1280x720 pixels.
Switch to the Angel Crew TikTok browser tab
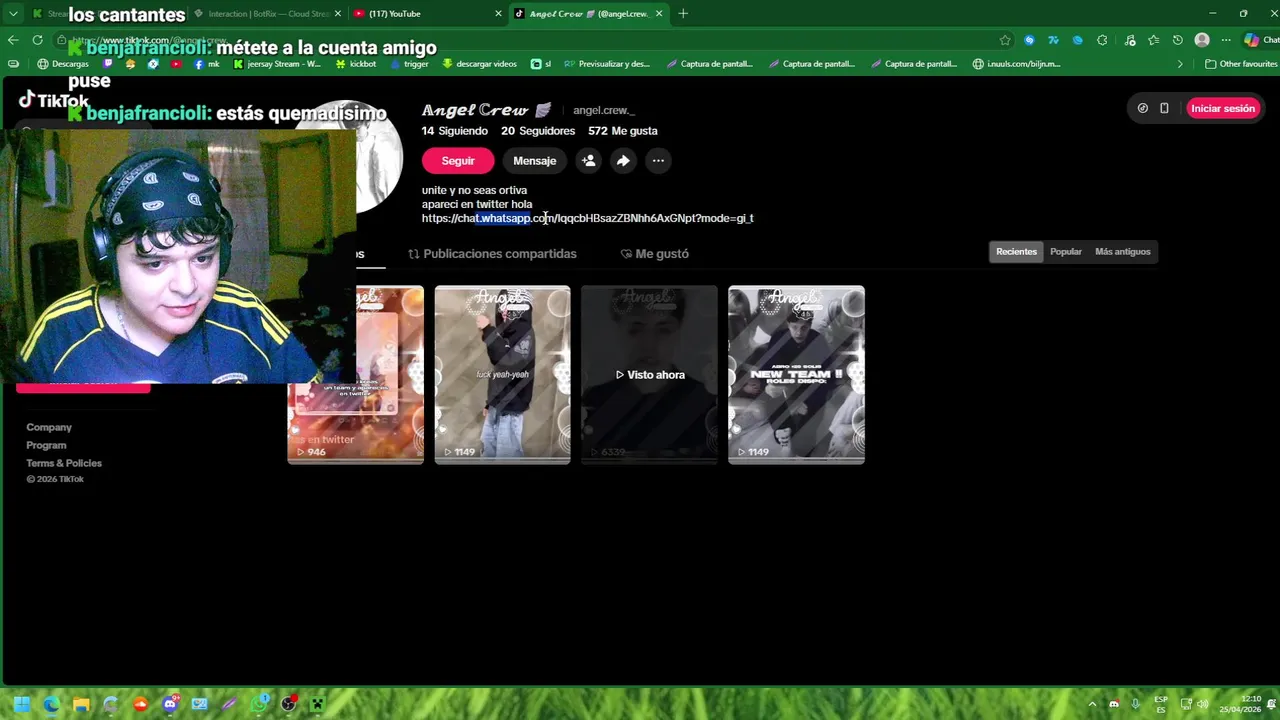[590, 14]
